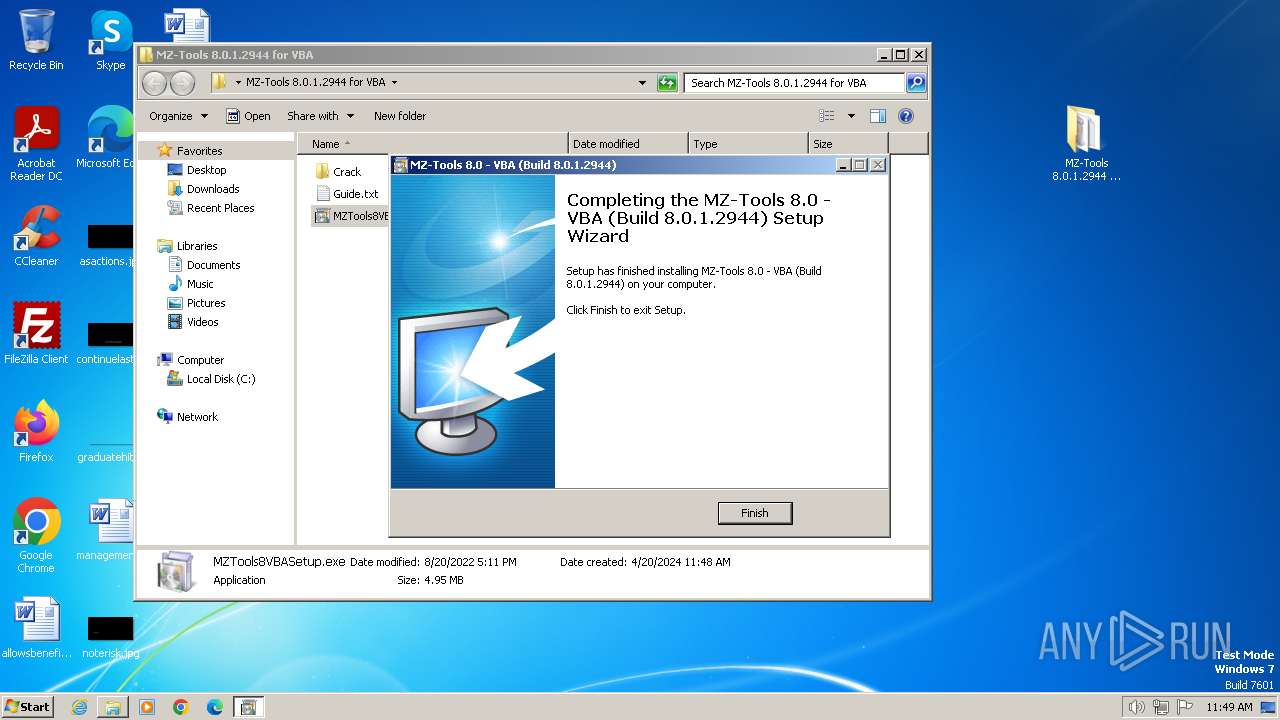The image size is (1280, 720).
Task: Open Microsoft Edge from the taskbar
Action: pyautogui.click(x=215, y=707)
